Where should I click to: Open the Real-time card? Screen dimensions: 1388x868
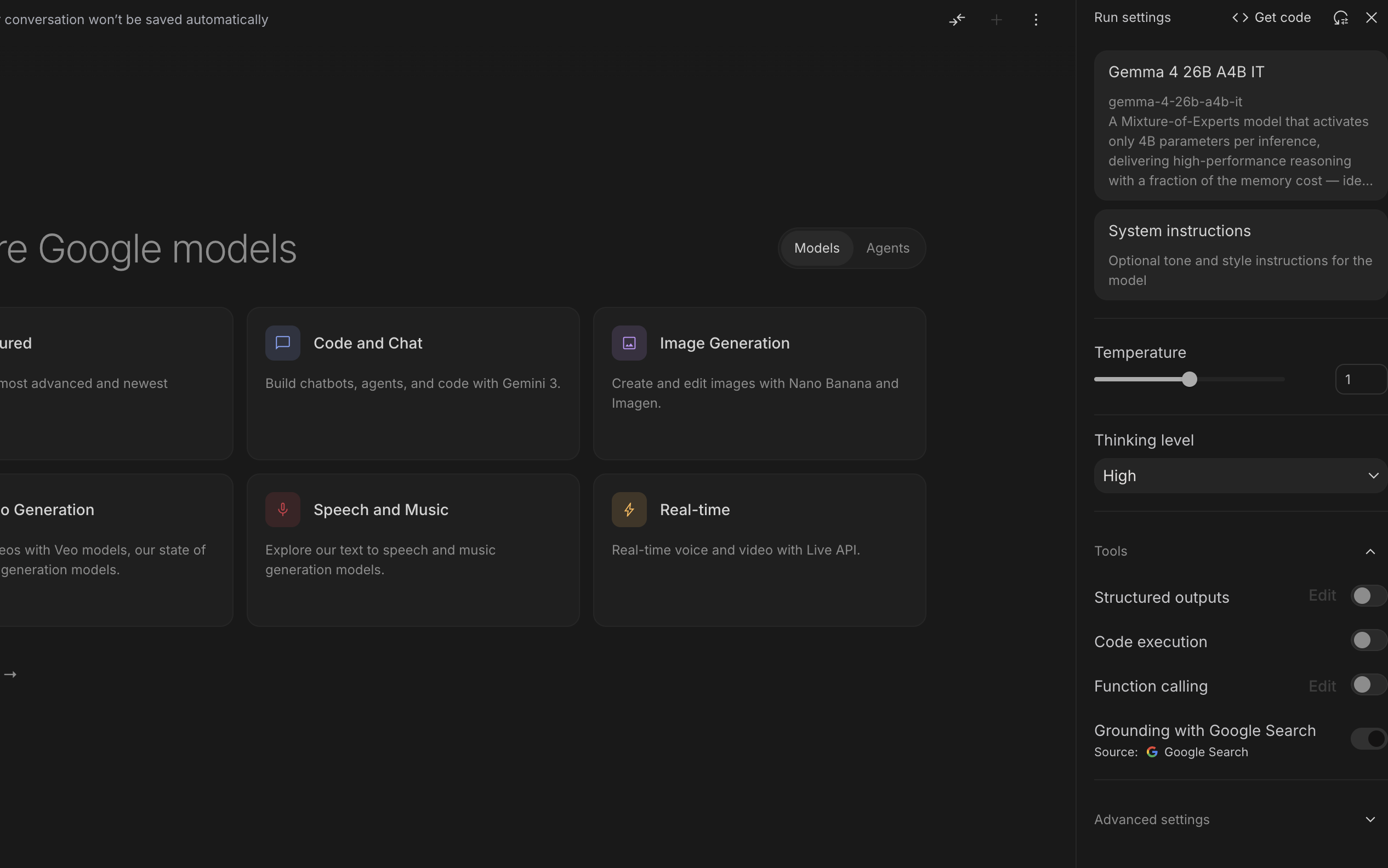[x=759, y=550]
